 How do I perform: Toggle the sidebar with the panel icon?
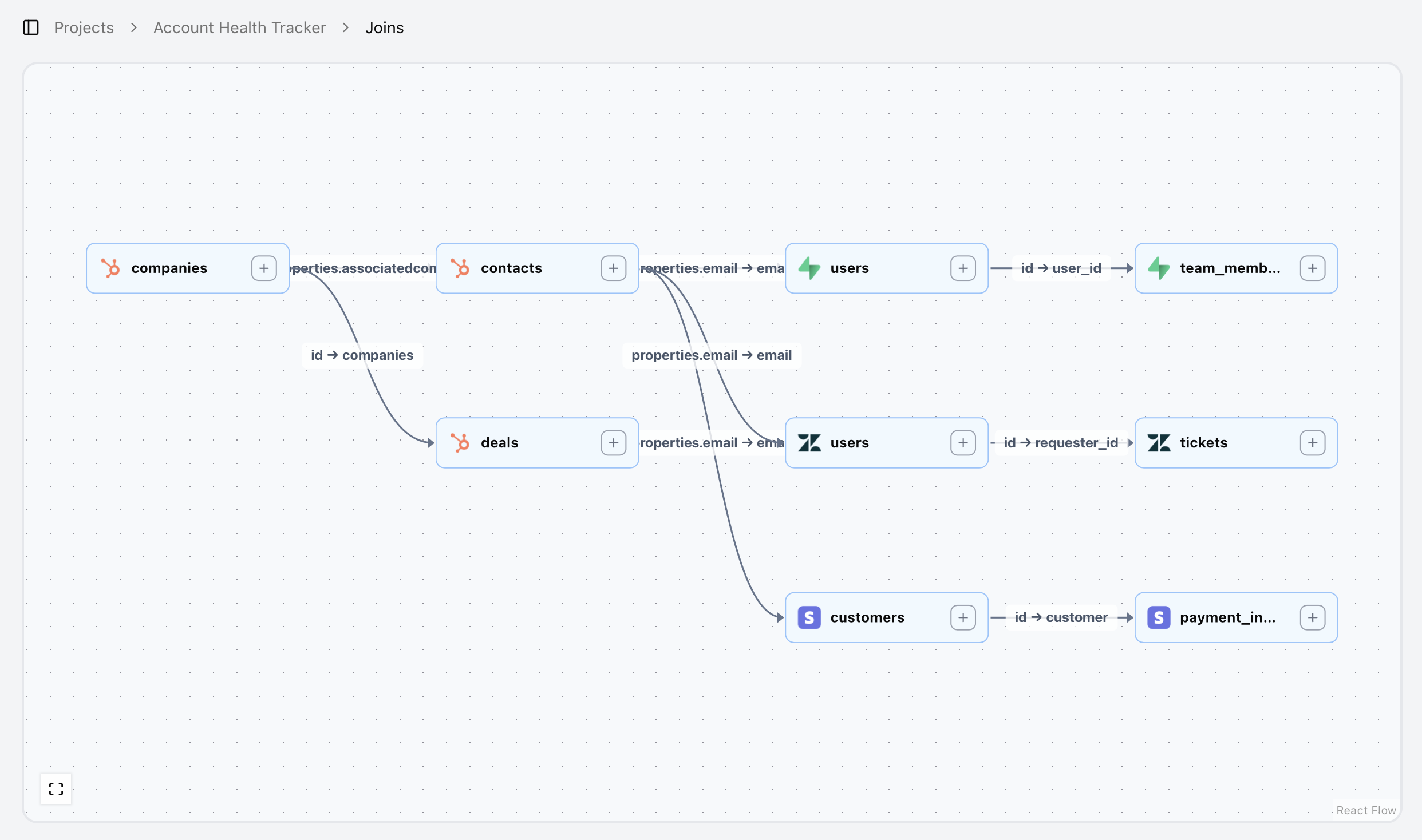click(30, 27)
